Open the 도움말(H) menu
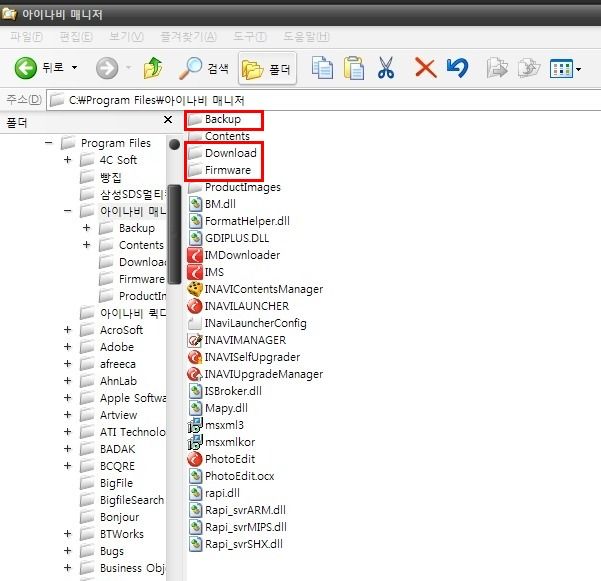Image resolution: width=601 pixels, height=581 pixels. pyautogui.click(x=306, y=37)
